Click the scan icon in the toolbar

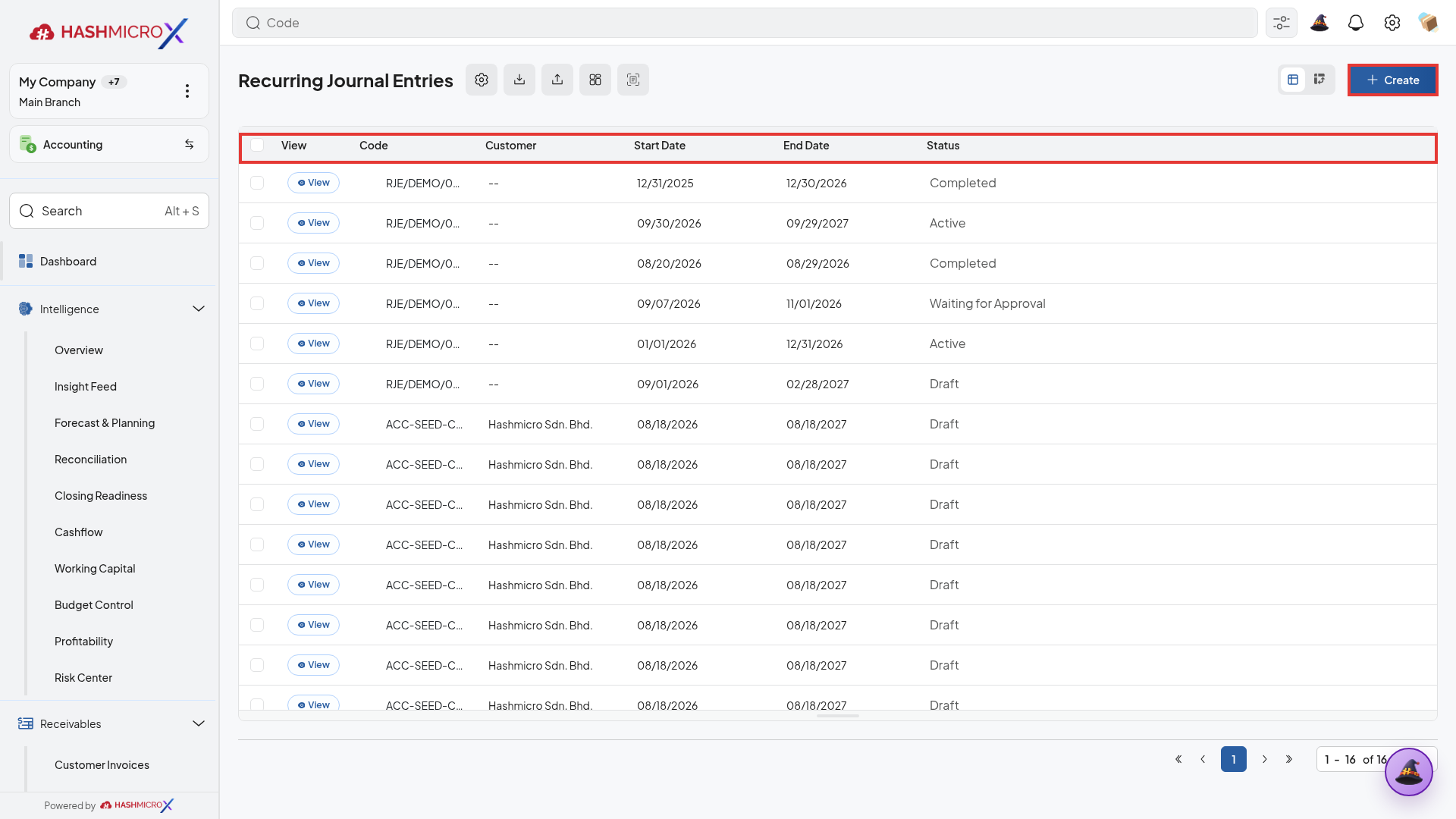[x=633, y=80]
